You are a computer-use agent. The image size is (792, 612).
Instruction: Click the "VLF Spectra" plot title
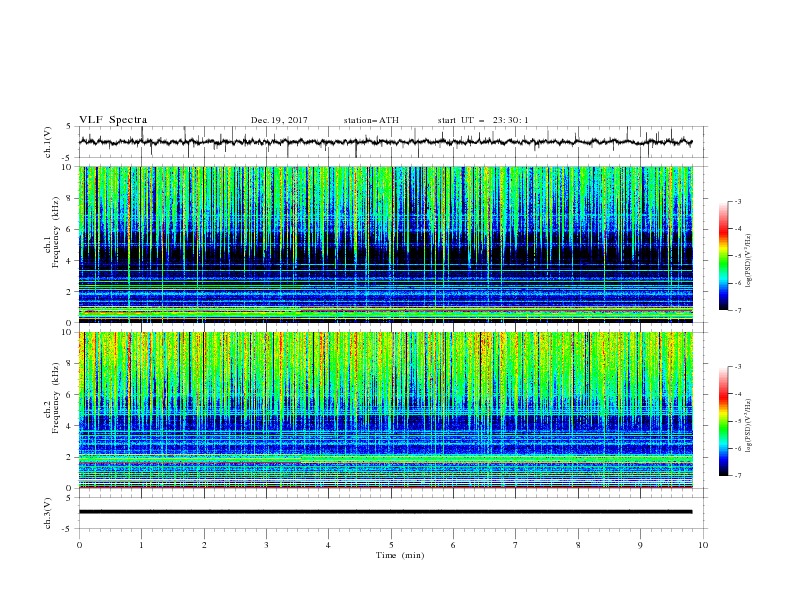113,120
